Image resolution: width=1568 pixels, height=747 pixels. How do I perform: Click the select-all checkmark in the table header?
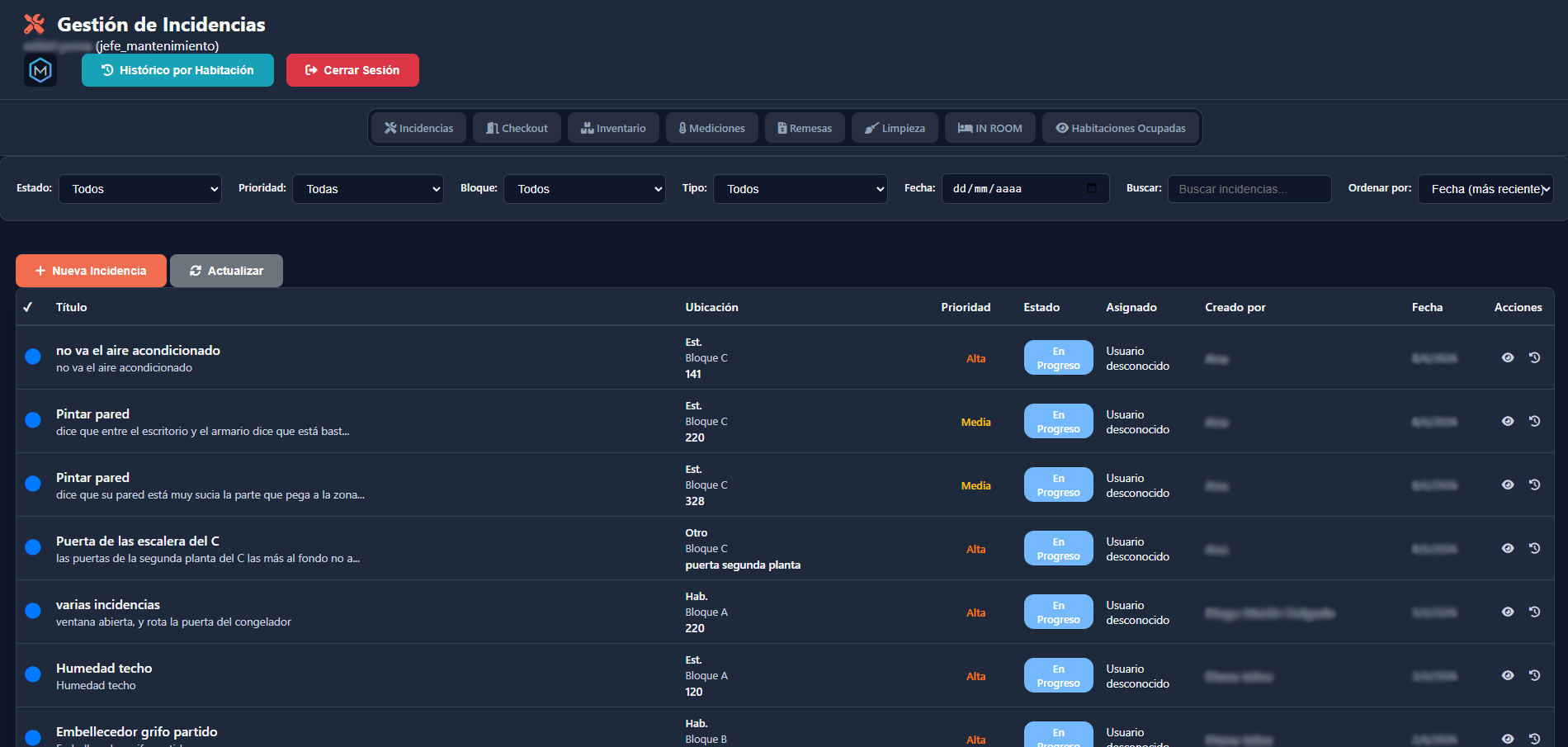(27, 307)
